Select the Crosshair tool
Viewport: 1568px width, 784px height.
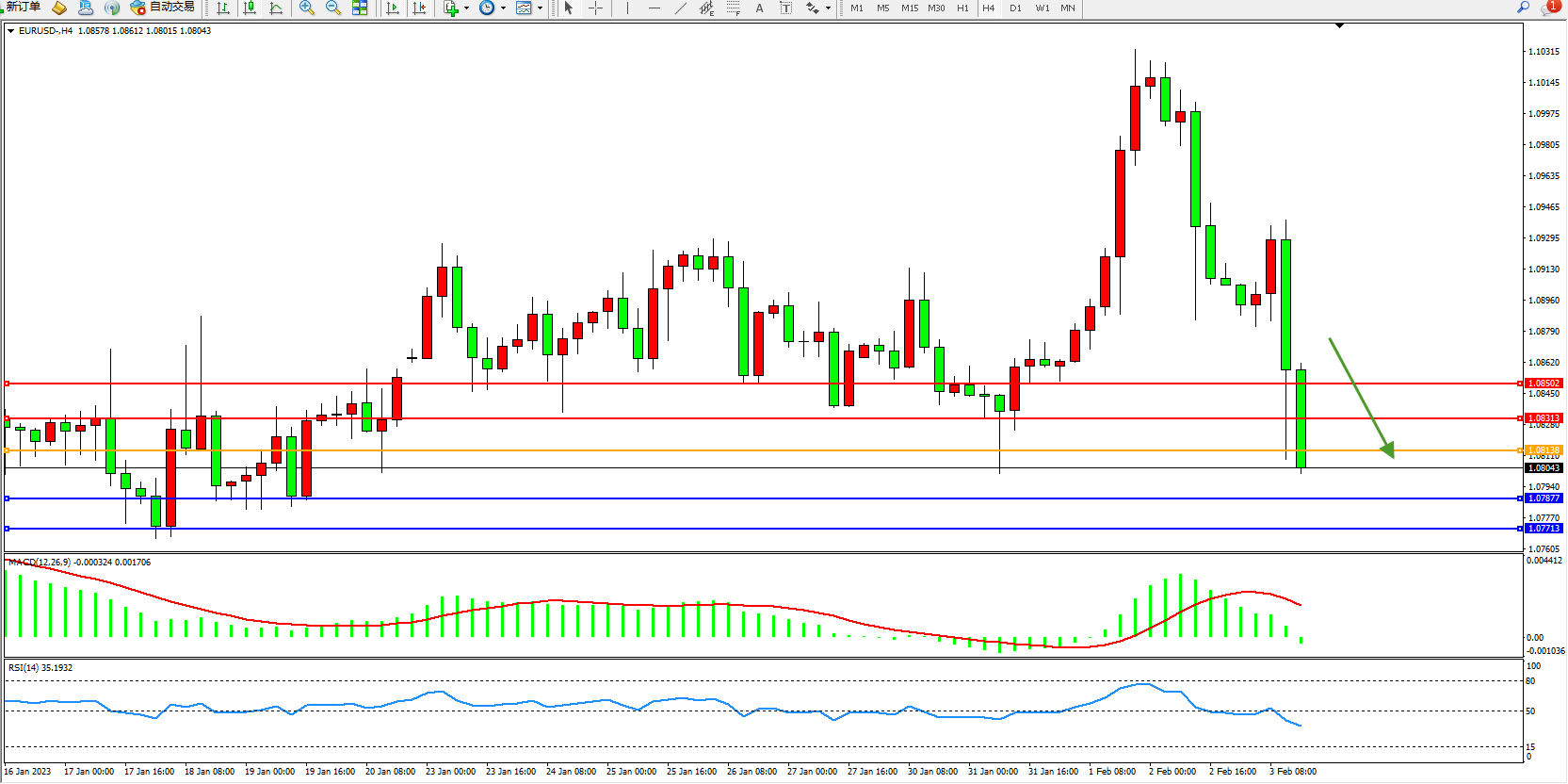point(596,8)
